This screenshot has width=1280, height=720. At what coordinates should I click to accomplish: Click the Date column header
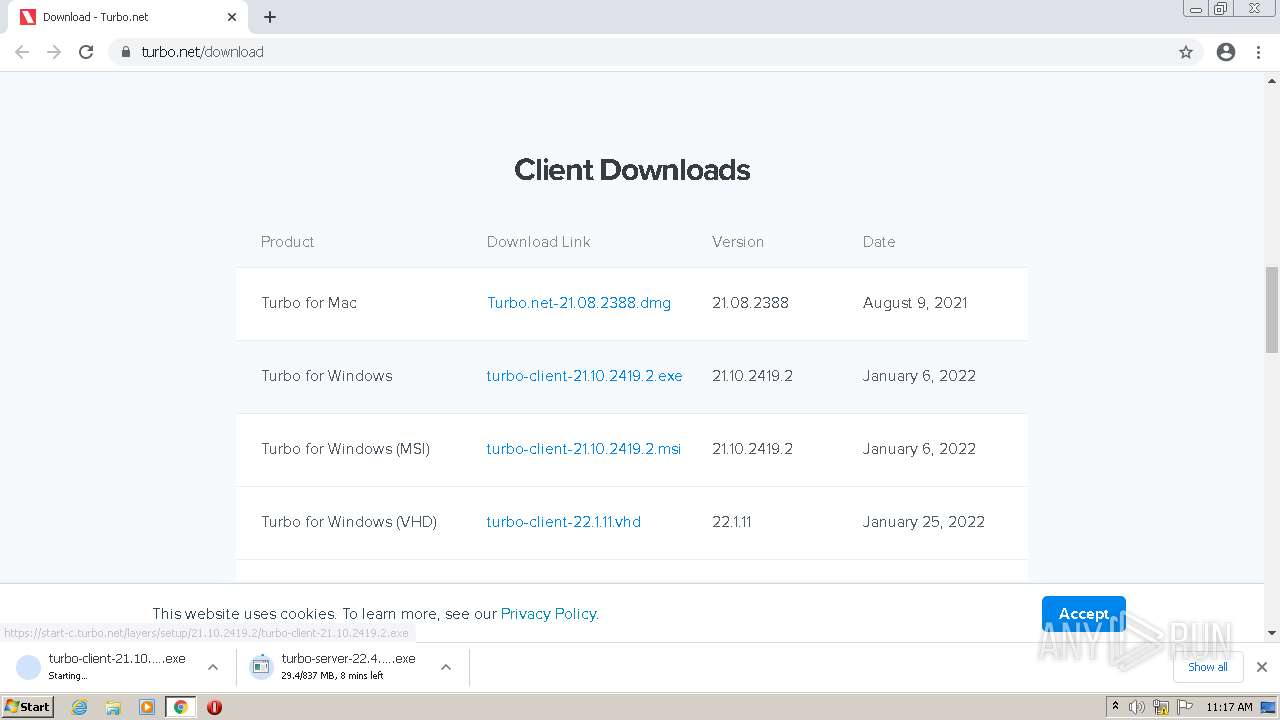coord(879,242)
